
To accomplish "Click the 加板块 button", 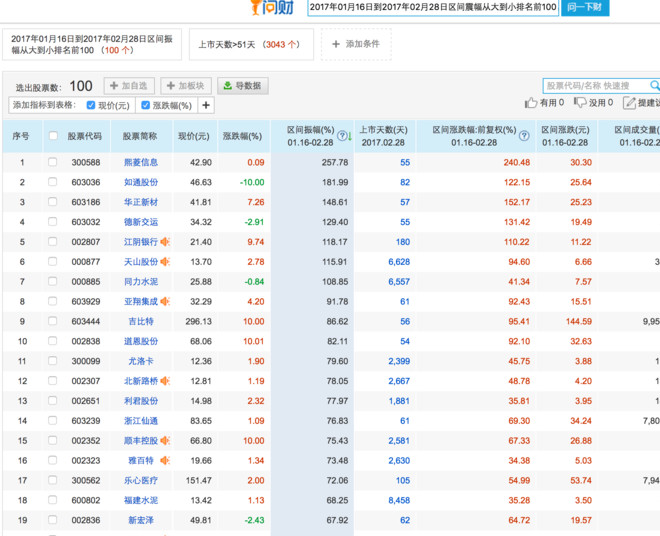I will point(186,86).
